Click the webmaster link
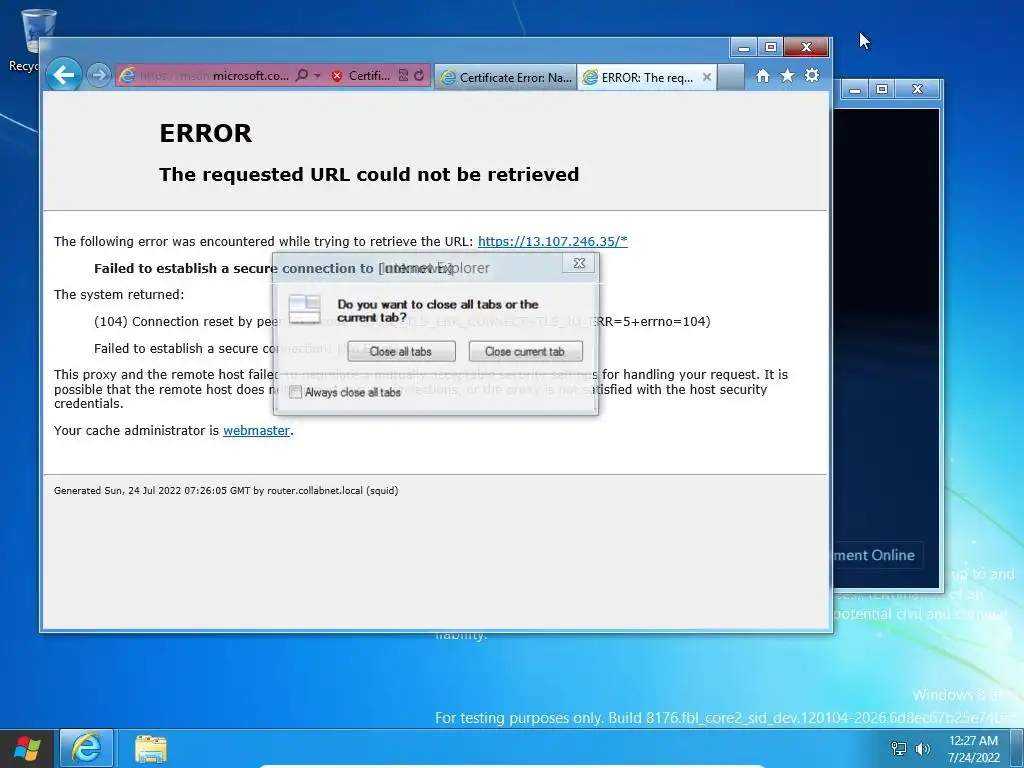The image size is (1024, 768). point(256,430)
